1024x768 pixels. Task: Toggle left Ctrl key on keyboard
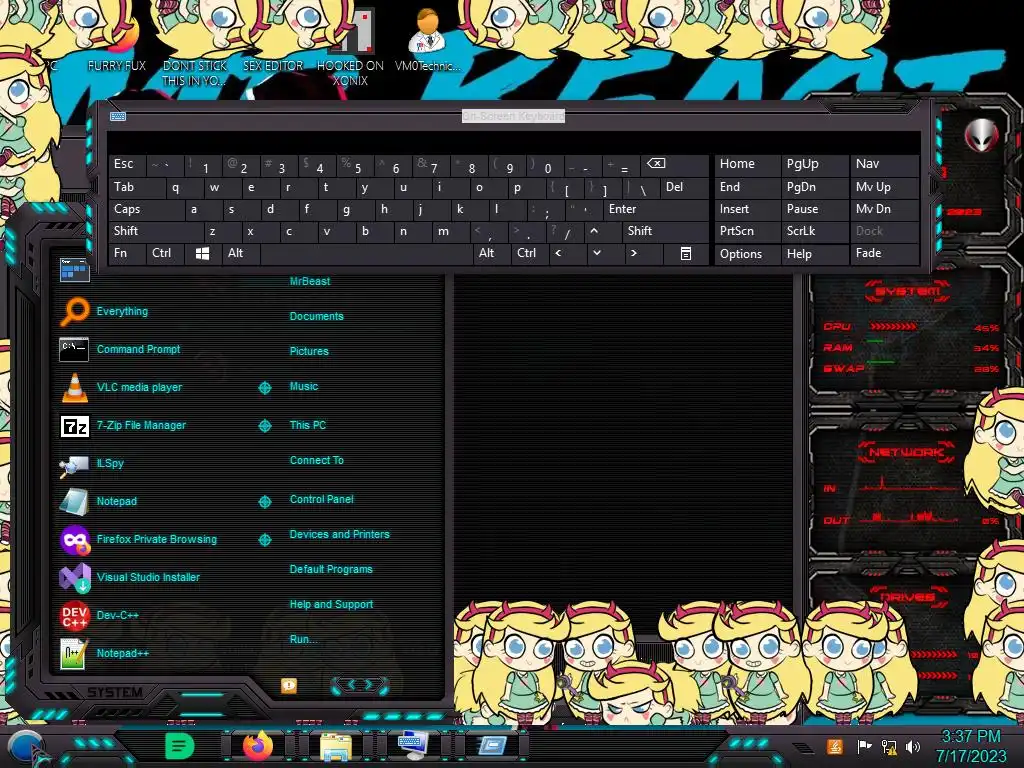pos(165,253)
